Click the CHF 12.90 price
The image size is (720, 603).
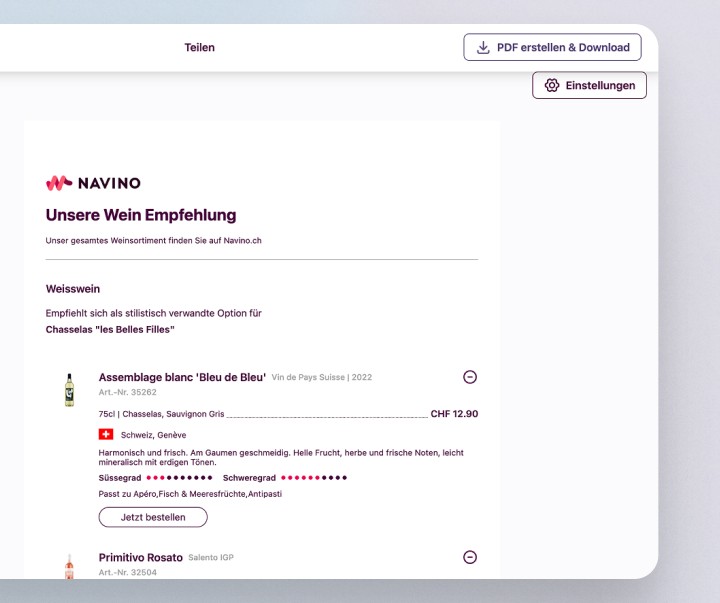tap(454, 414)
